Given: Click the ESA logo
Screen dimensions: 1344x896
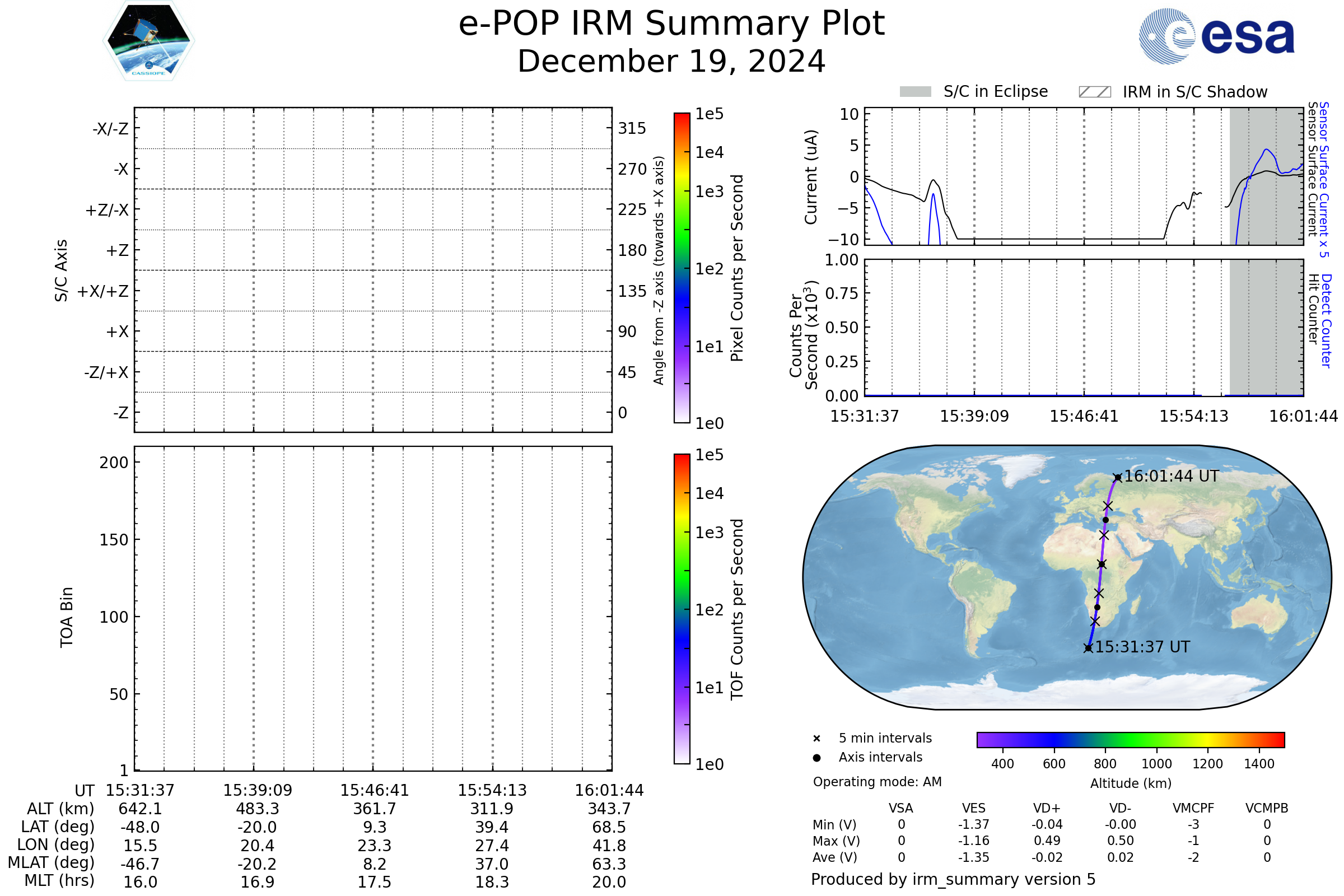Looking at the screenshot, I should (1216, 36).
